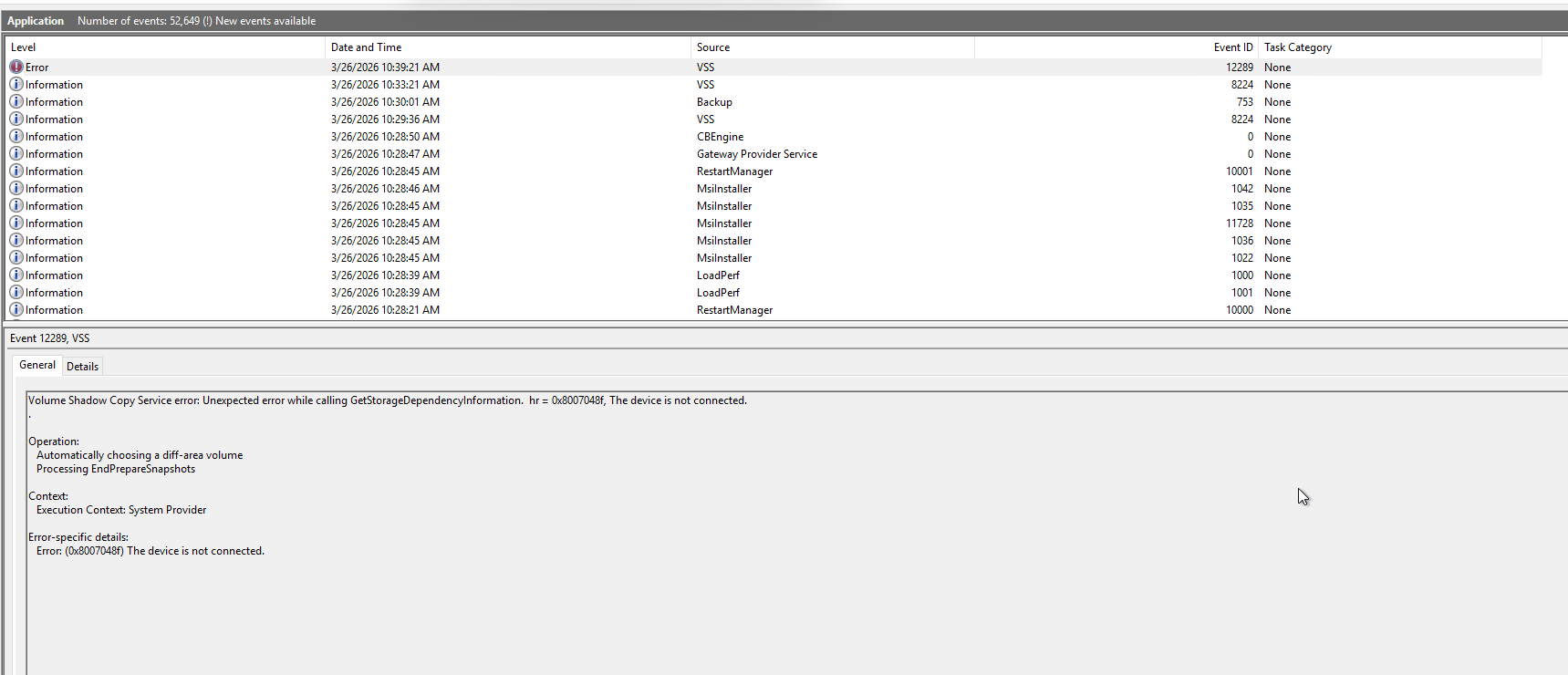The height and width of the screenshot is (675, 1568).
Task: Click the info icon in Gateway Provider Service row
Action: [16, 153]
